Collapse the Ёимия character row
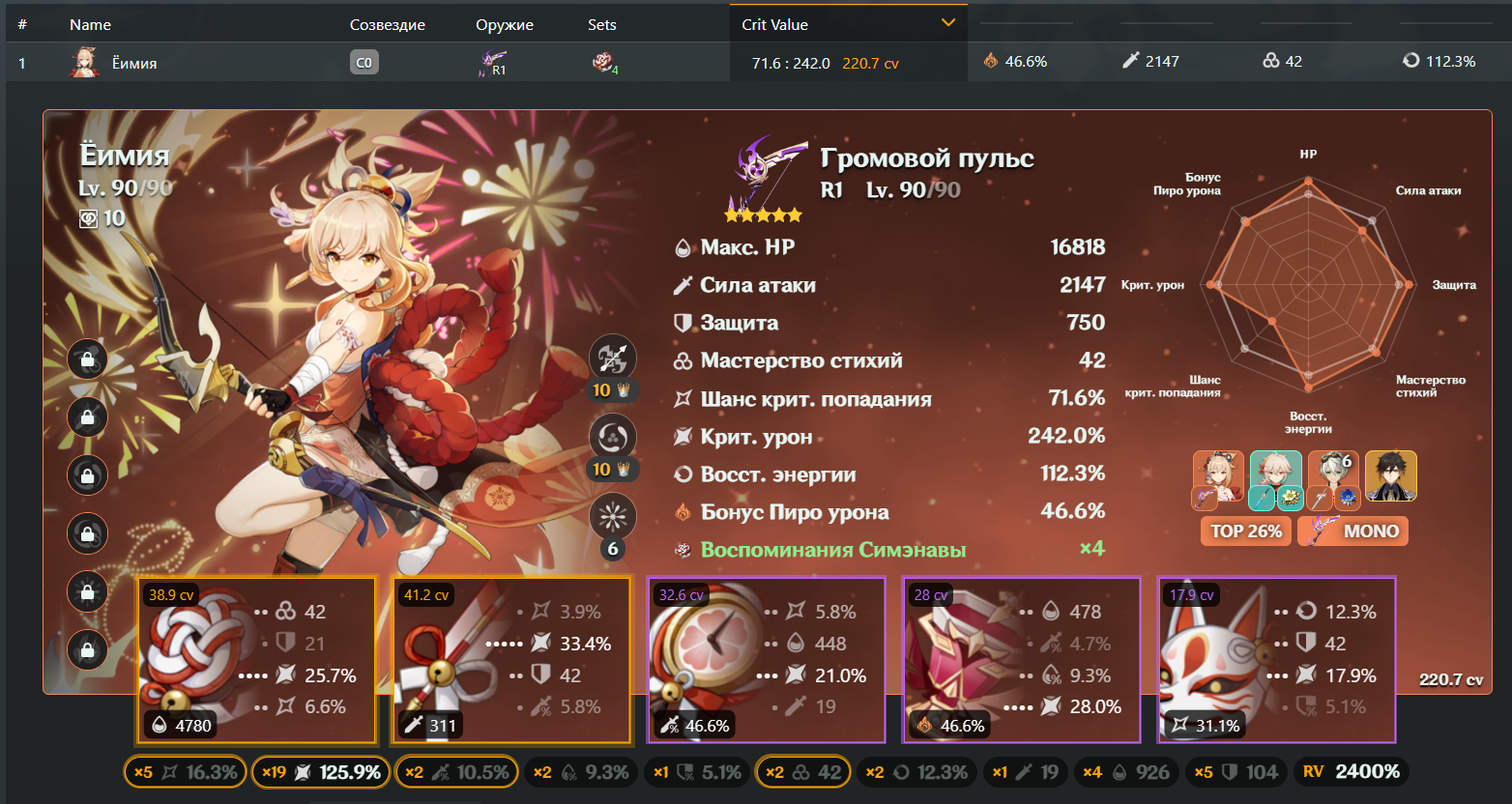This screenshot has width=1512, height=804. [756, 62]
